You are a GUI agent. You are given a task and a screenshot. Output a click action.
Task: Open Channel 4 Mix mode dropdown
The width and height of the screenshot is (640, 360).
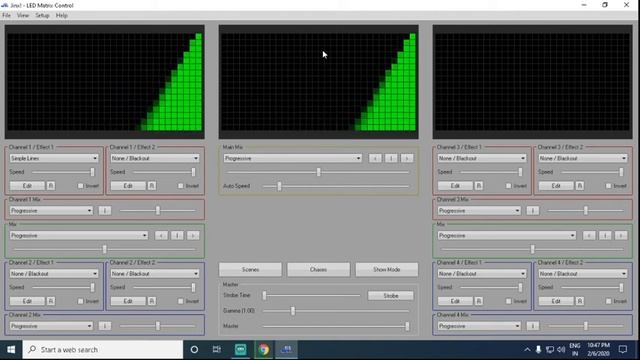click(x=479, y=326)
